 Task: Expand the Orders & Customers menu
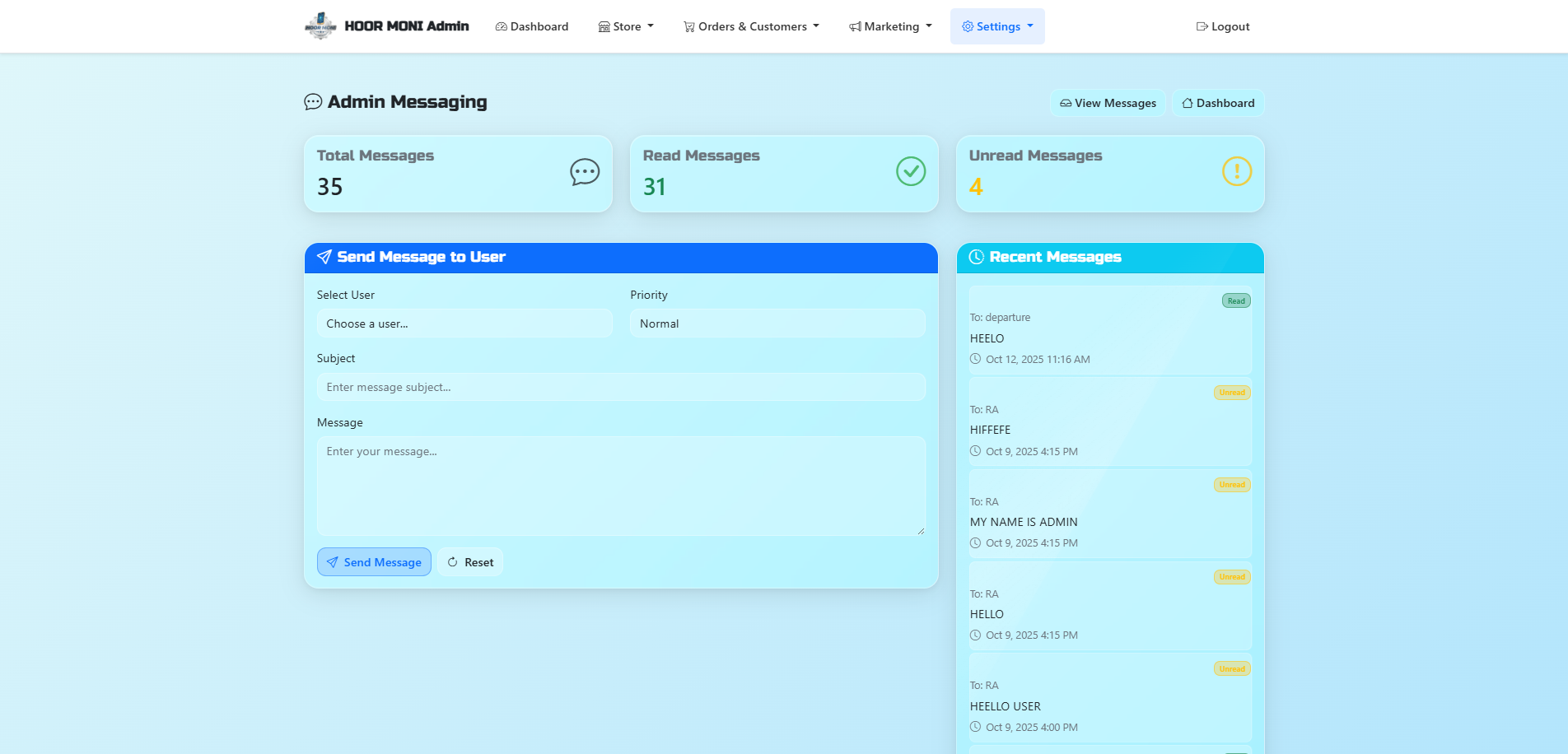(x=751, y=26)
